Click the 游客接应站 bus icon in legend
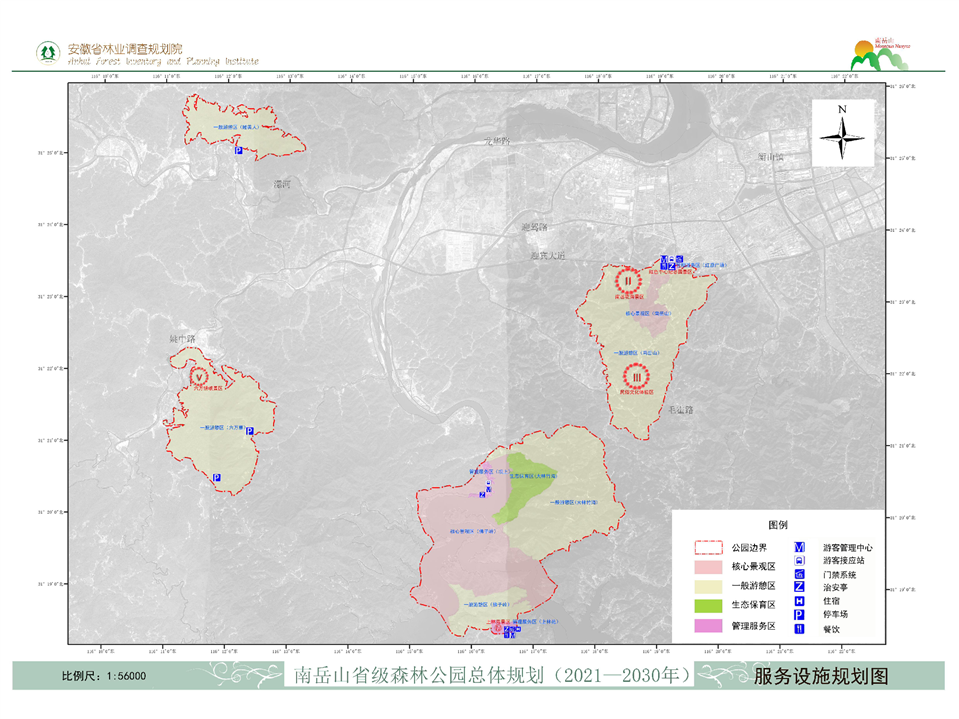This screenshot has width=959, height=719. pyautogui.click(x=800, y=561)
